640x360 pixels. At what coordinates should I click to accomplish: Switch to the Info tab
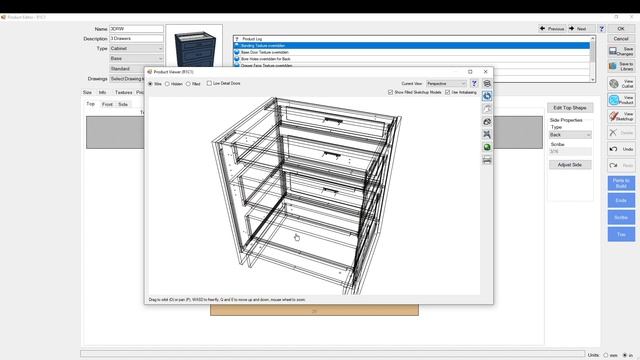102,93
